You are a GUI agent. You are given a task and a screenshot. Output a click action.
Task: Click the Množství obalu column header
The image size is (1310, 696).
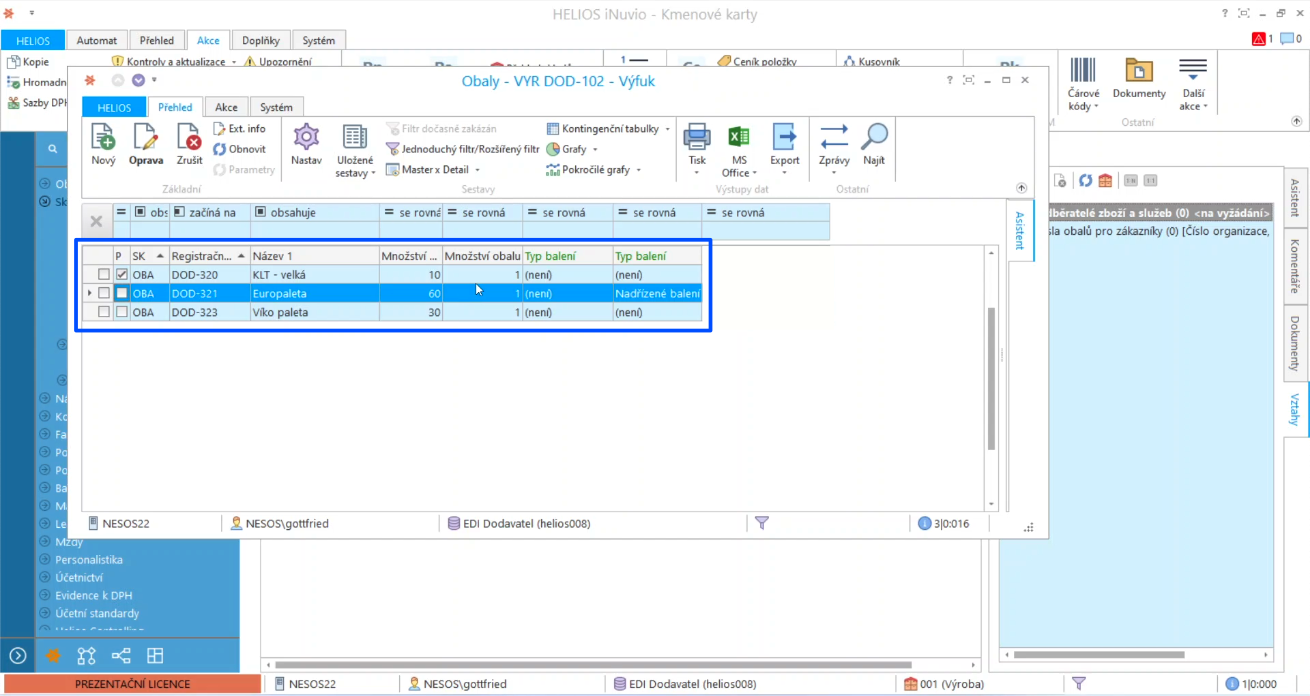click(482, 256)
